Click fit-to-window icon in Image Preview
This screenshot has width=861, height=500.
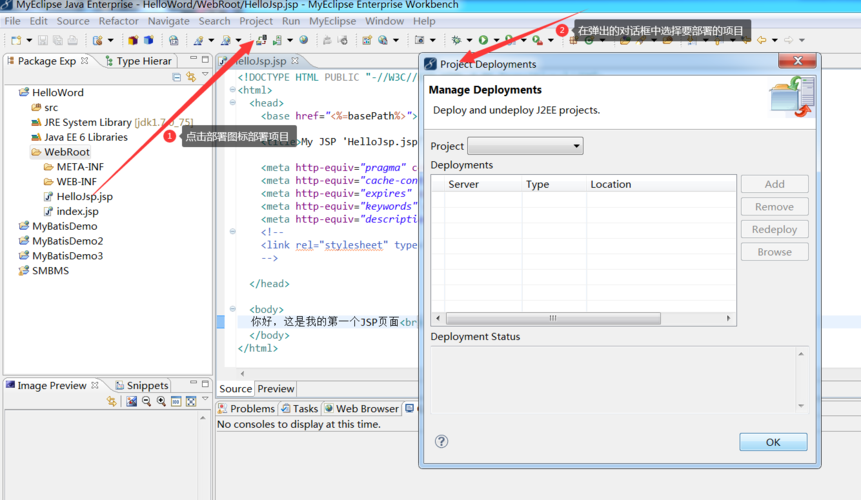coord(191,401)
